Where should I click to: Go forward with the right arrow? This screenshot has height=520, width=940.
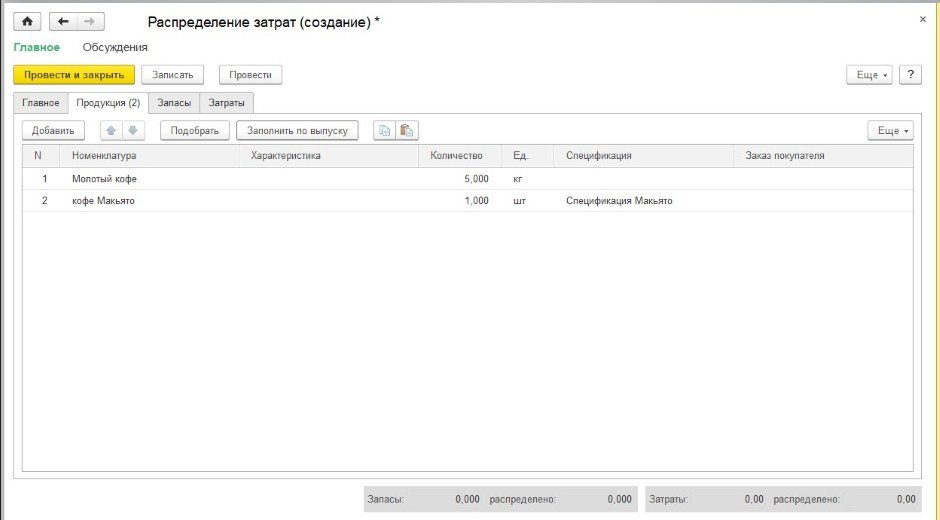tap(89, 21)
